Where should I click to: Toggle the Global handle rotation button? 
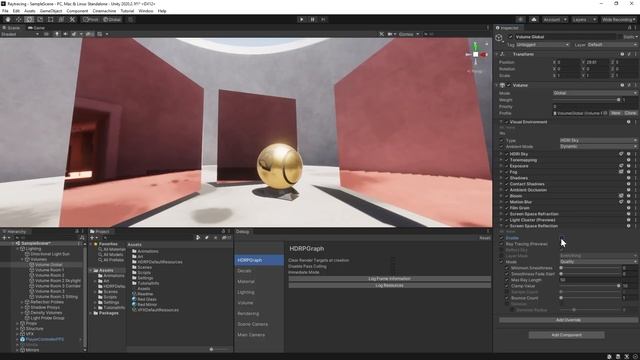coord(112,19)
